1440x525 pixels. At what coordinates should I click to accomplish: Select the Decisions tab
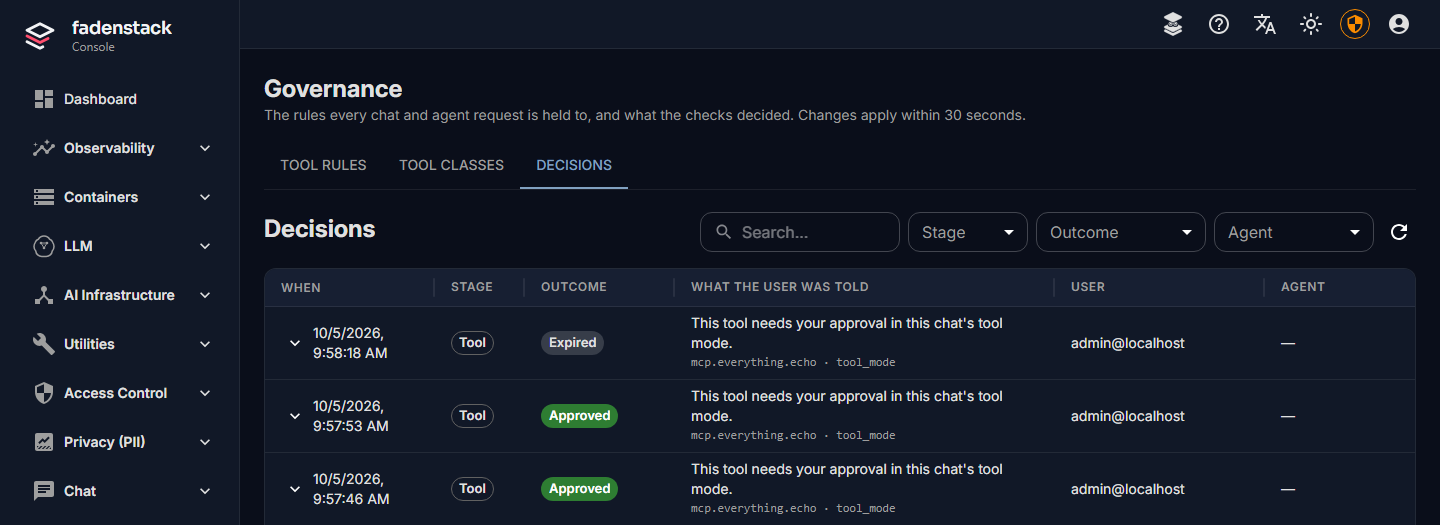click(574, 165)
